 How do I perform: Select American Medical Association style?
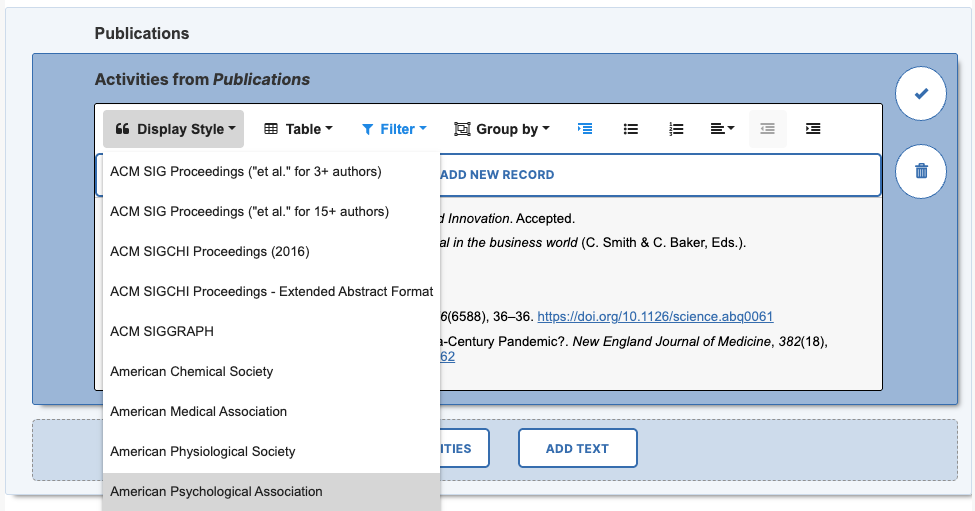pos(272,412)
